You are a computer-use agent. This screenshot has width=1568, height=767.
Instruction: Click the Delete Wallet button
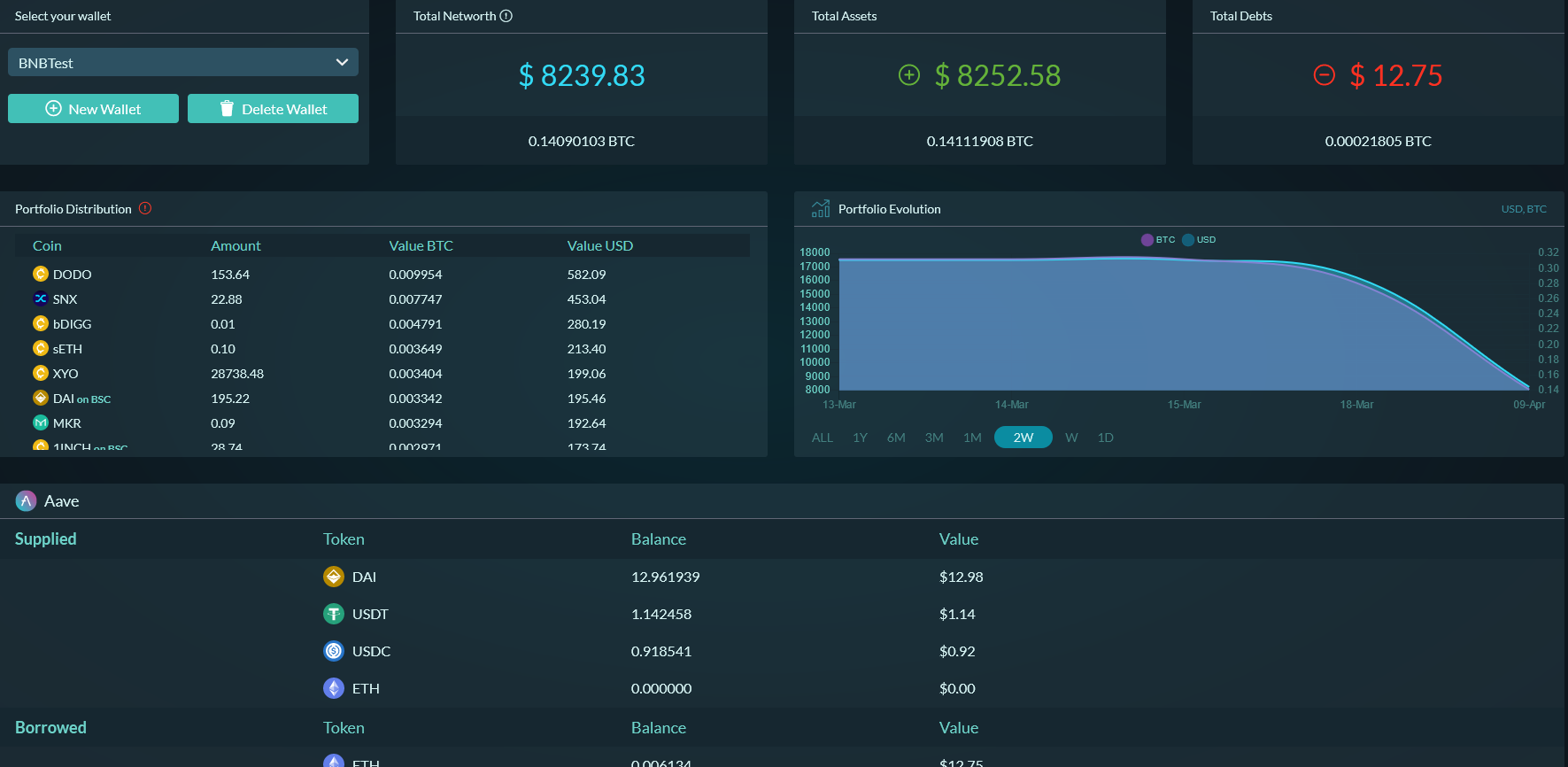coord(273,108)
